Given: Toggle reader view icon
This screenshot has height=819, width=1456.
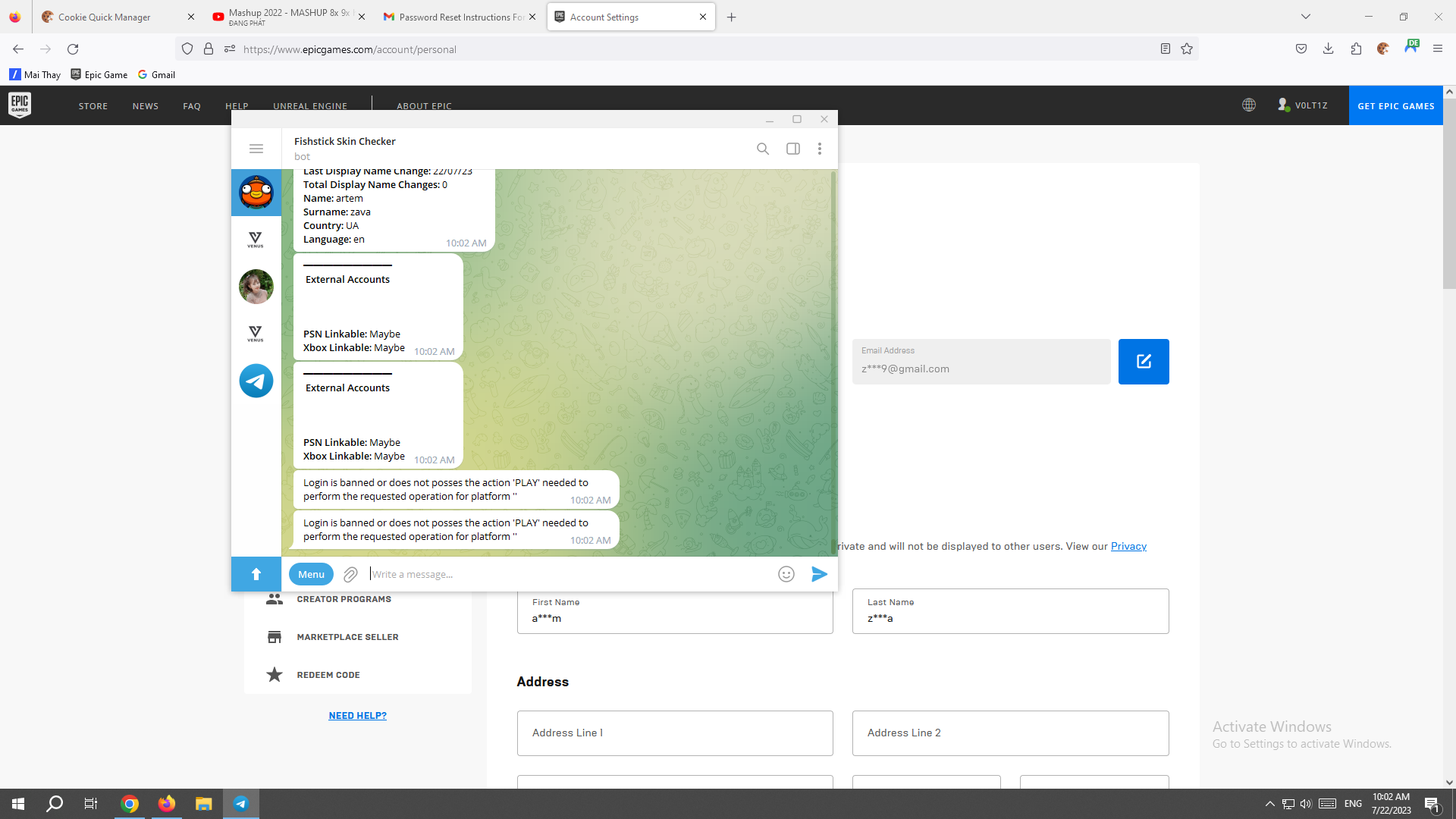Looking at the screenshot, I should coord(1166,49).
